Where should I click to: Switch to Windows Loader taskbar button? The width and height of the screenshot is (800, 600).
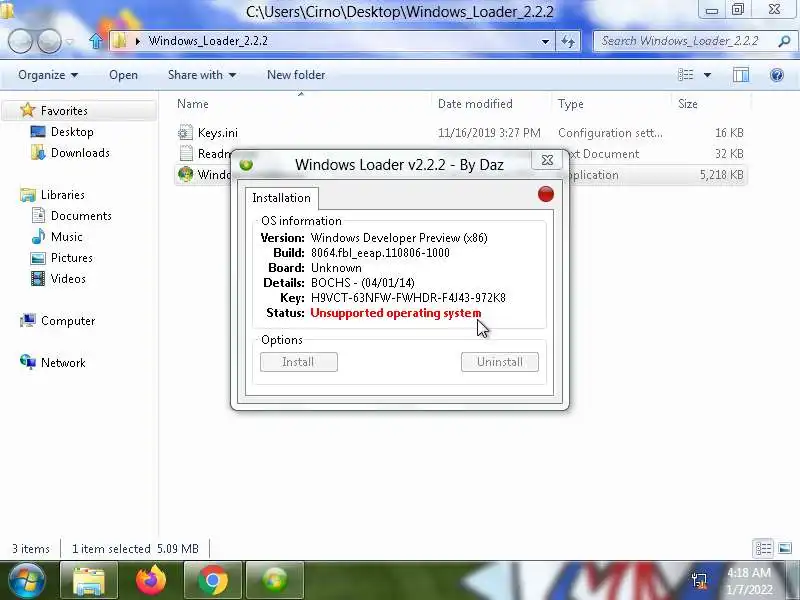click(x=275, y=580)
